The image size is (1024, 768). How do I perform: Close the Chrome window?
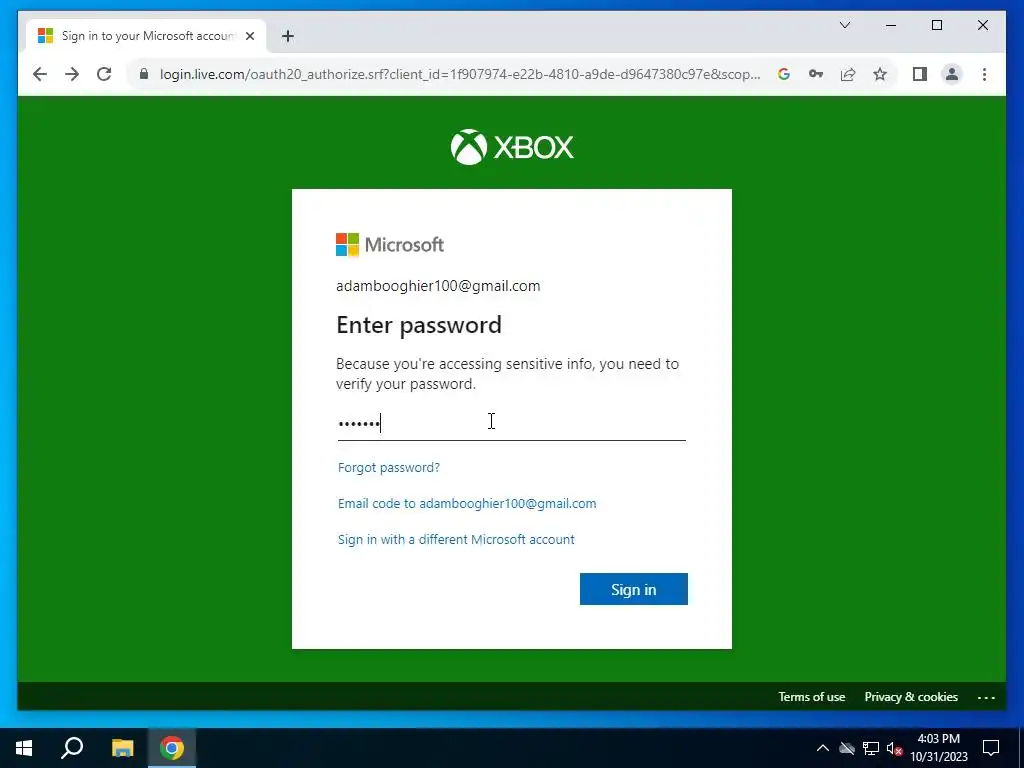[982, 25]
